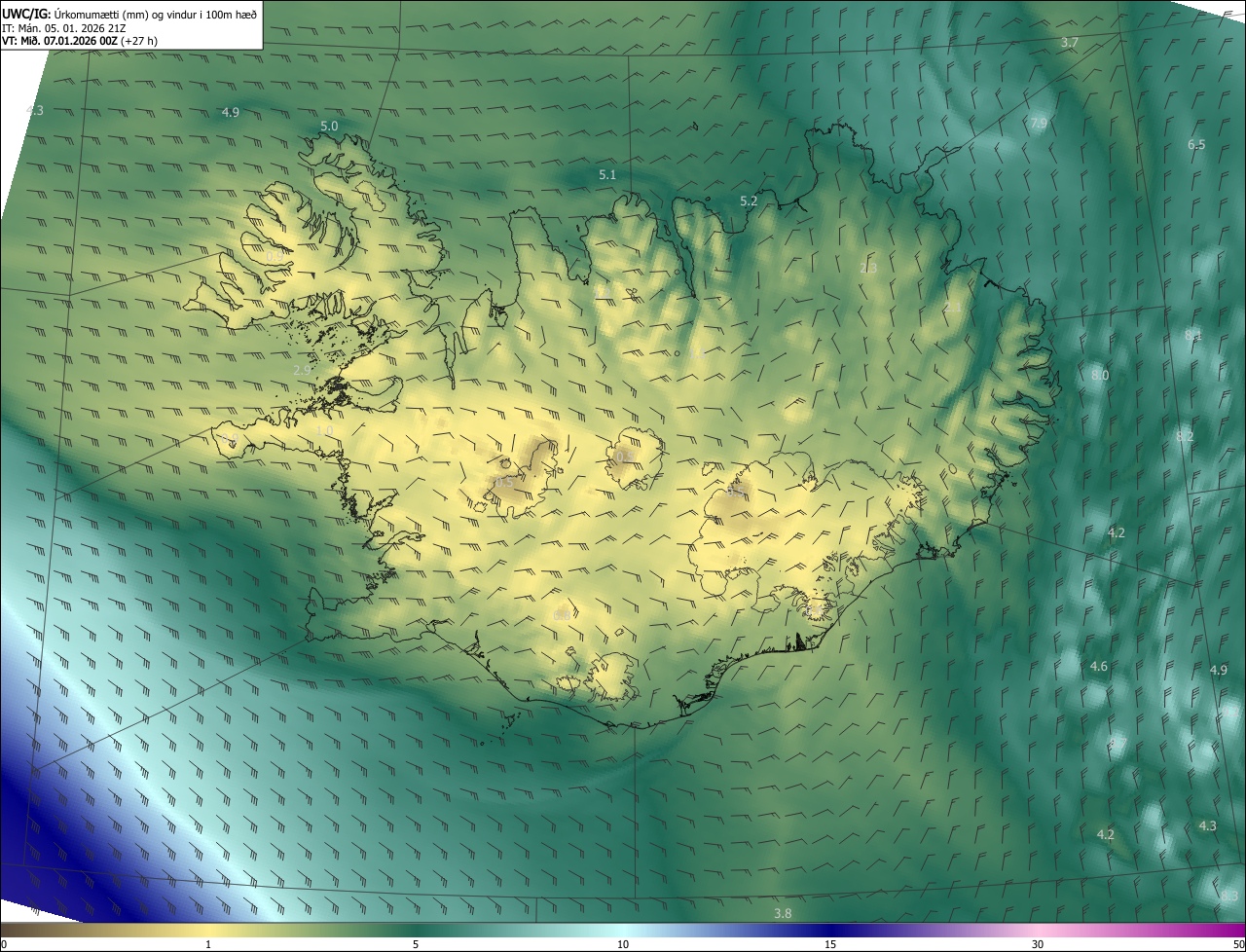Image resolution: width=1246 pixels, height=952 pixels.
Task: Click the color scale tick label 5
Action: 416,944
